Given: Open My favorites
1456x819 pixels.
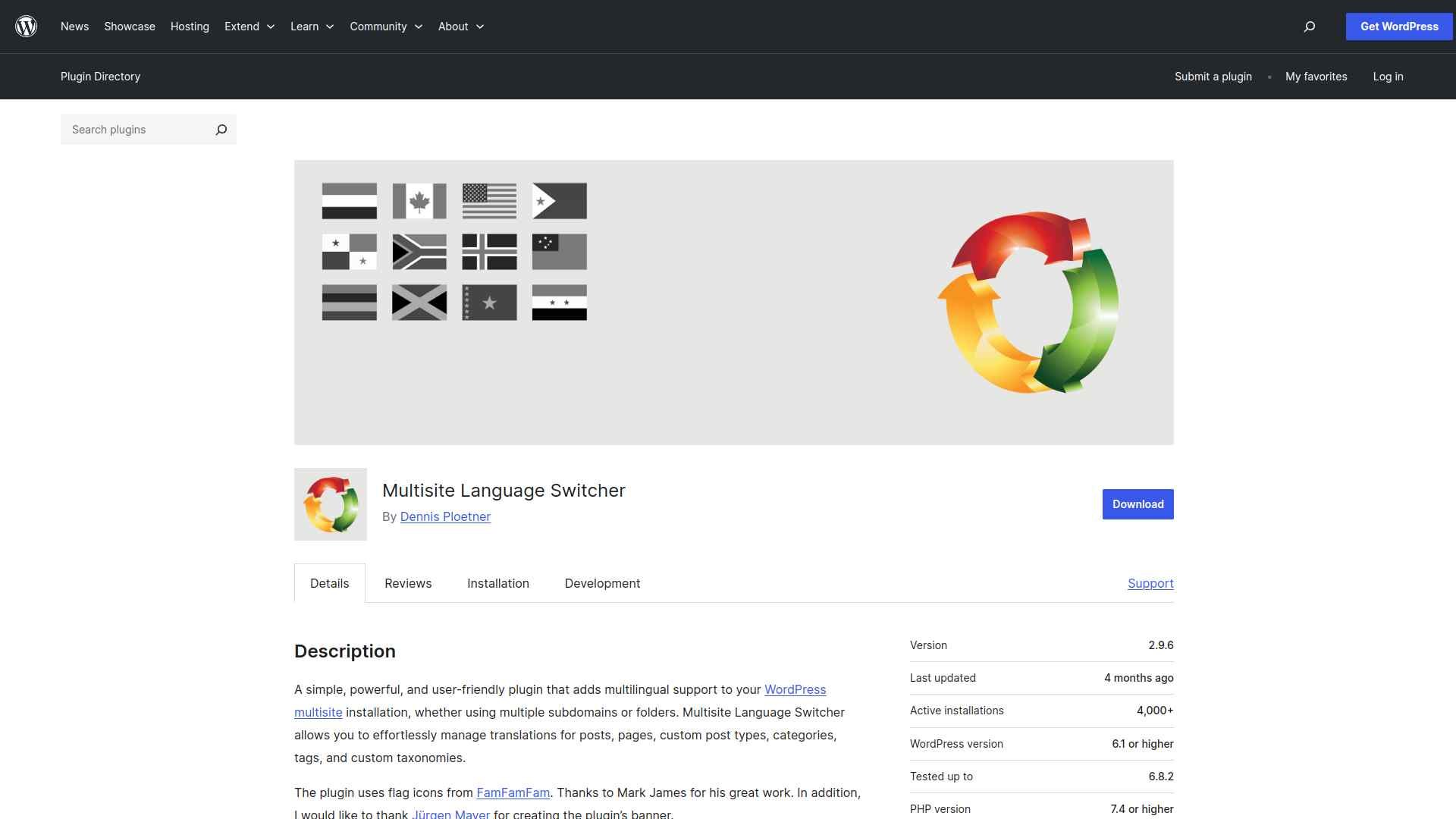Looking at the screenshot, I should click(x=1316, y=77).
